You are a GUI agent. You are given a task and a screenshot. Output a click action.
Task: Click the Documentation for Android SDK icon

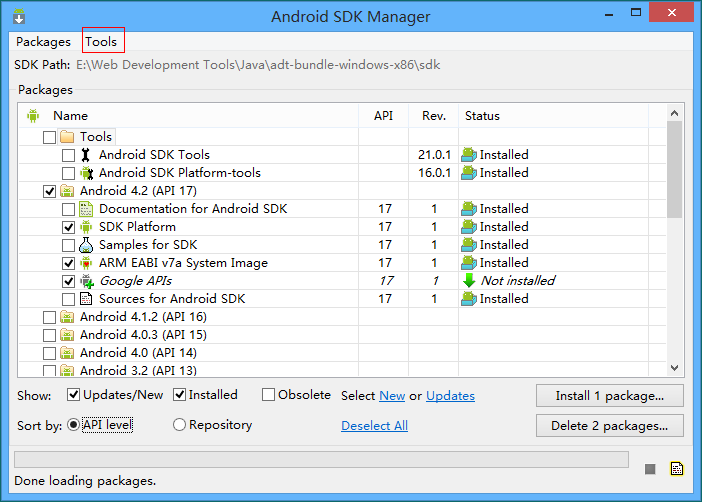(x=86, y=209)
